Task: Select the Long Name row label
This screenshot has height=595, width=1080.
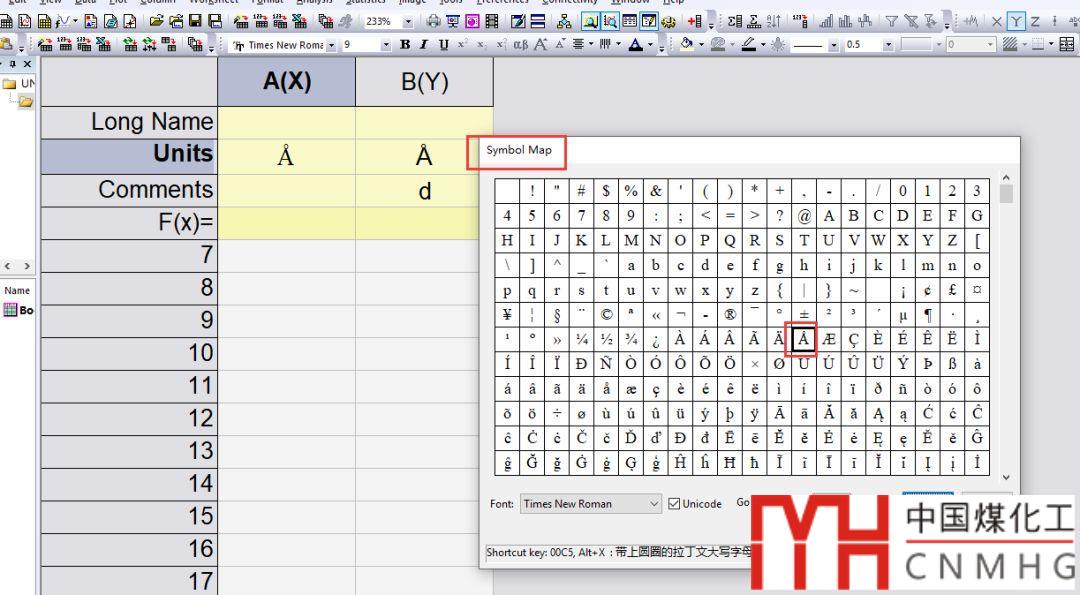Action: (x=129, y=122)
